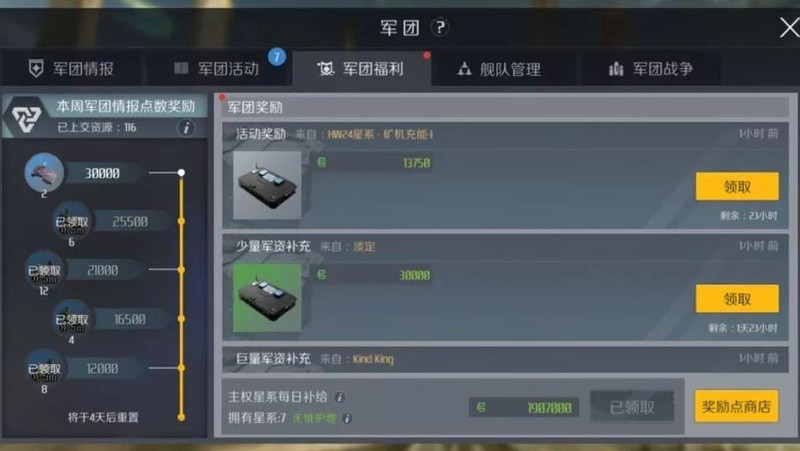Click the 活动奖励 crate thumbnail
Image resolution: width=800 pixels, height=451 pixels.
(267, 186)
